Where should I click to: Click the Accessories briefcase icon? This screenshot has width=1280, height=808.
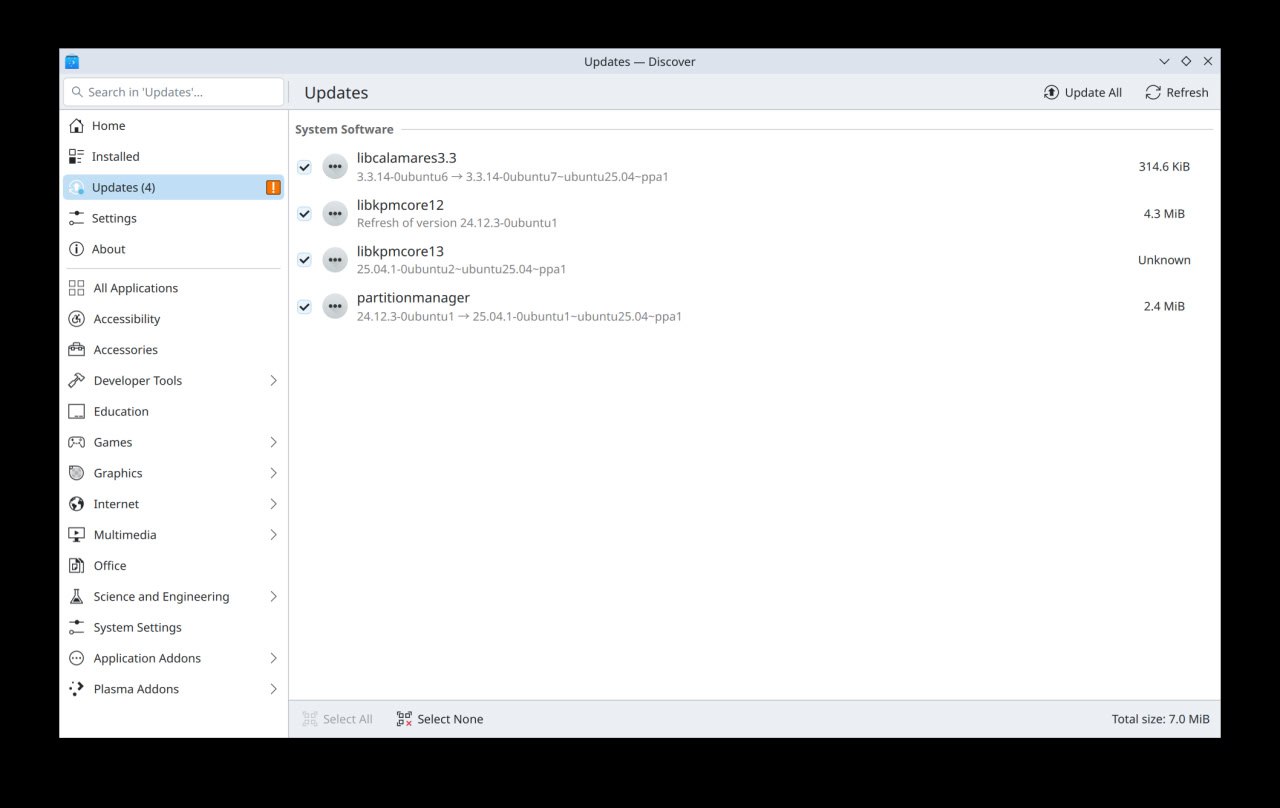[76, 350]
